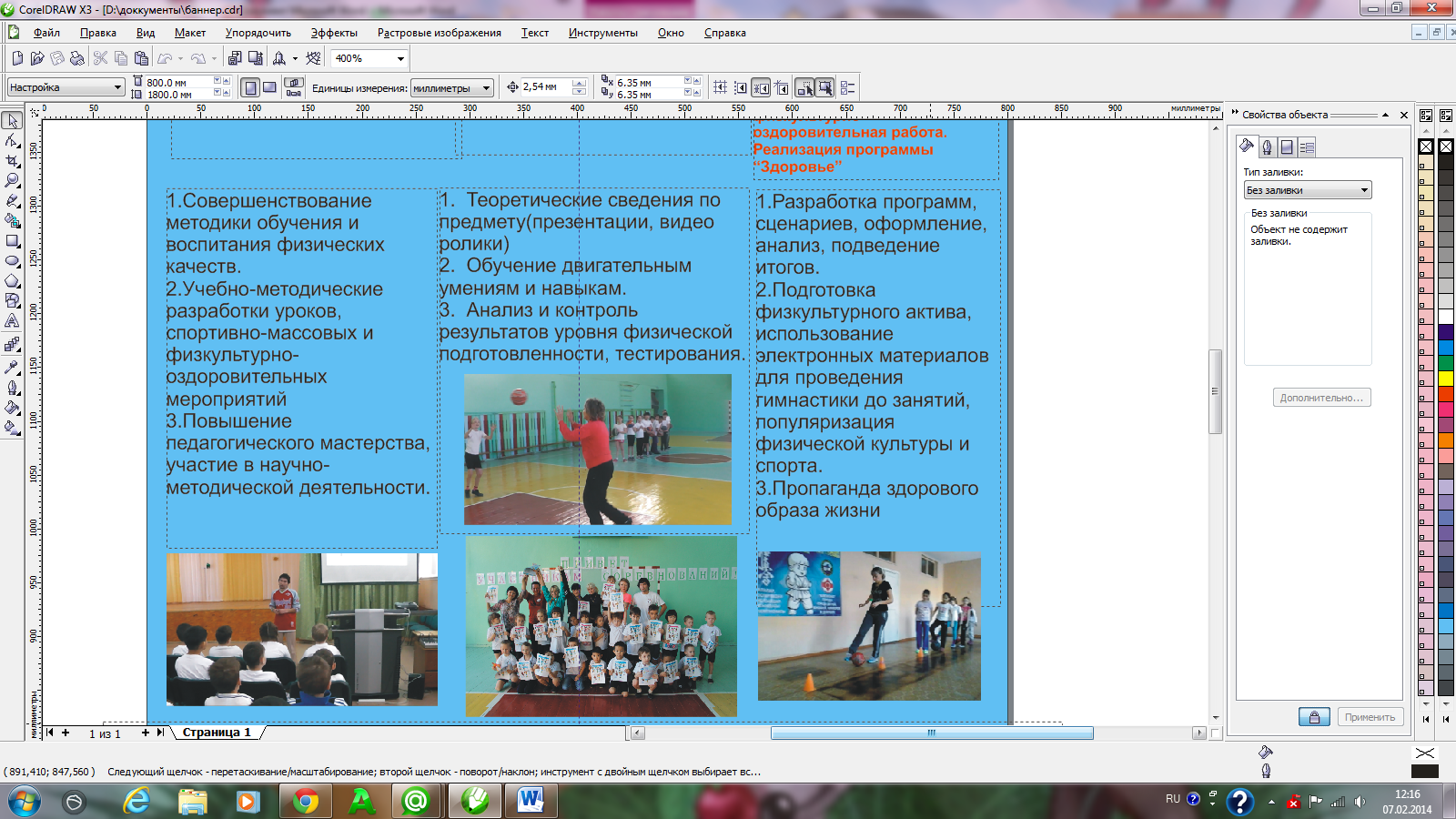Expand the Application Launcher dropdown arrow

(295, 58)
